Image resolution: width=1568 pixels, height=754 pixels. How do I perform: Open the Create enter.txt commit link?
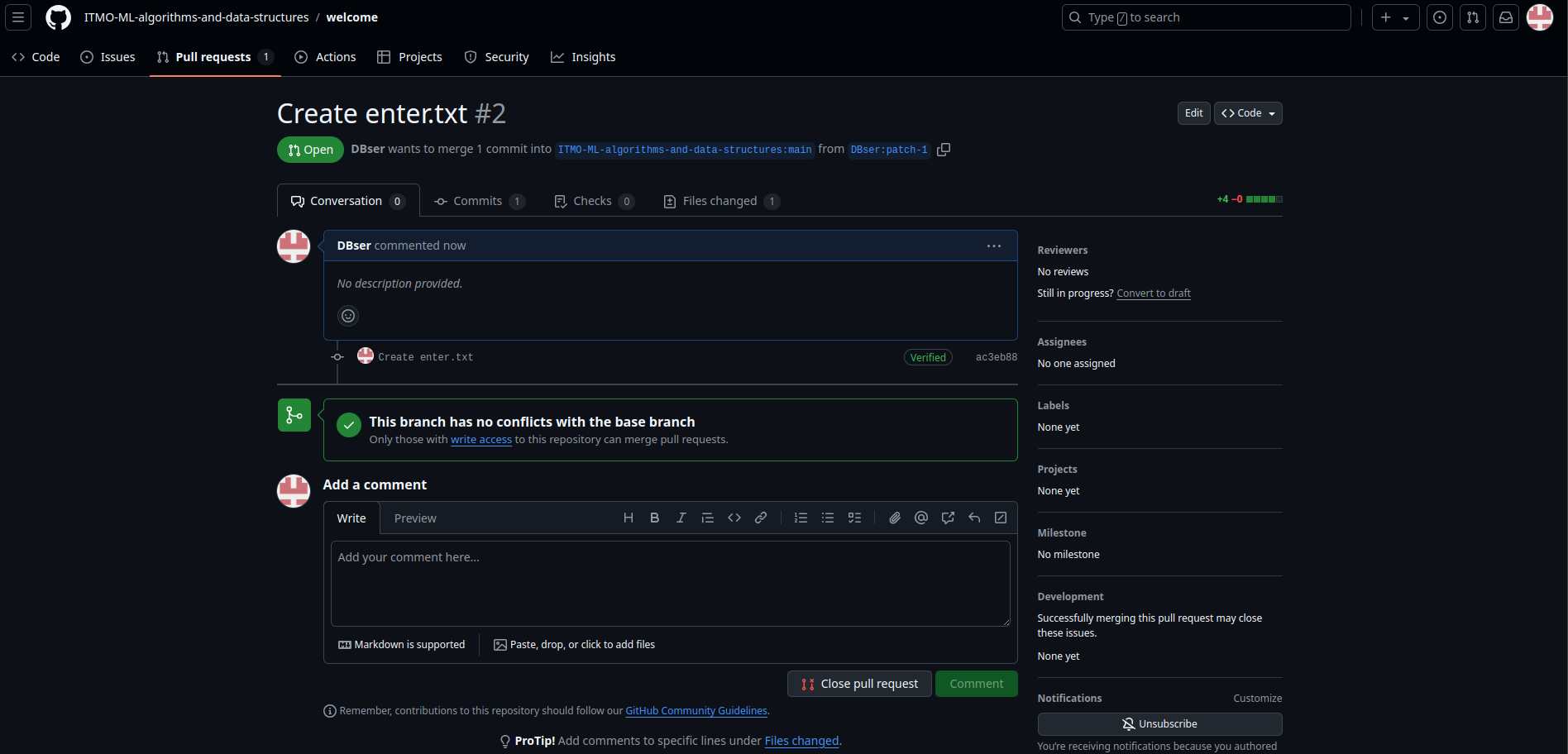pos(426,357)
